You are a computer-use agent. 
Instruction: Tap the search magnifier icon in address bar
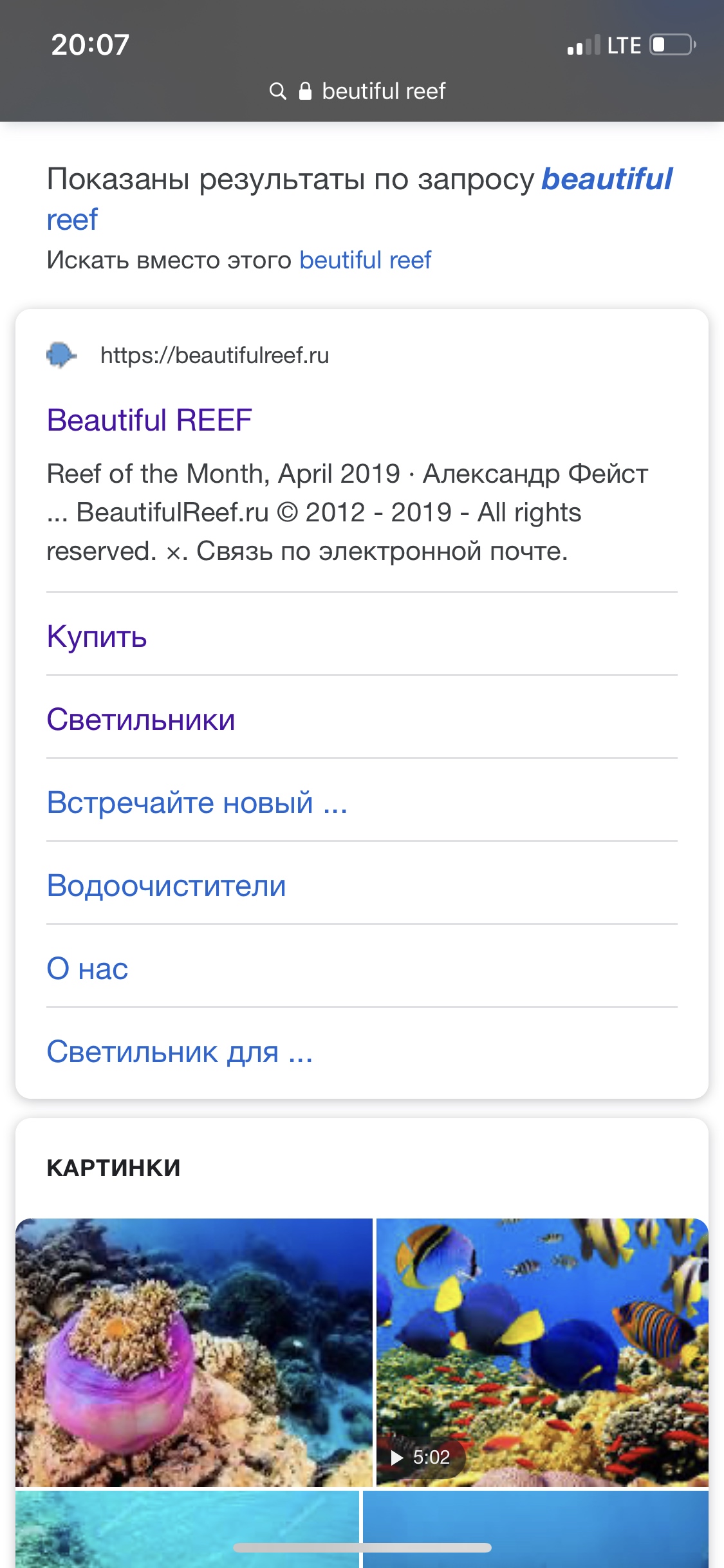coord(277,91)
